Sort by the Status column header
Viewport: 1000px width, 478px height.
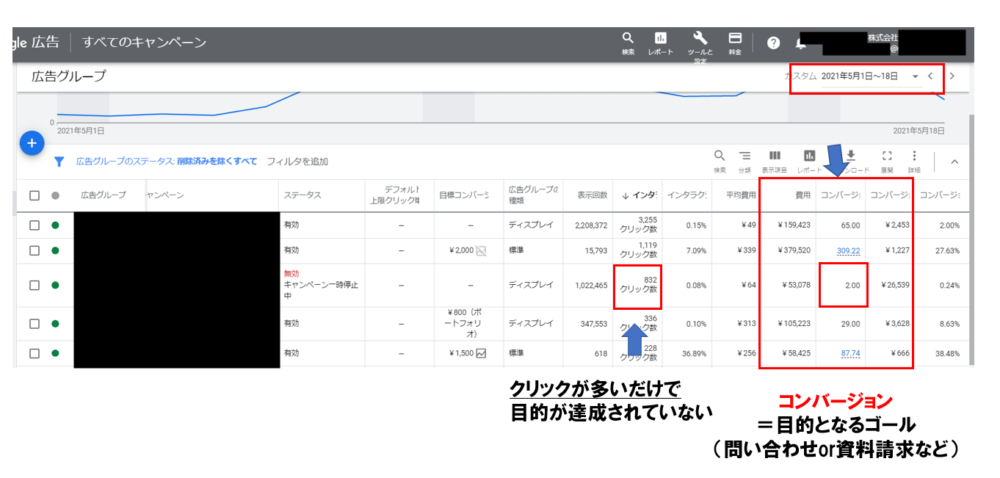pyautogui.click(x=302, y=195)
